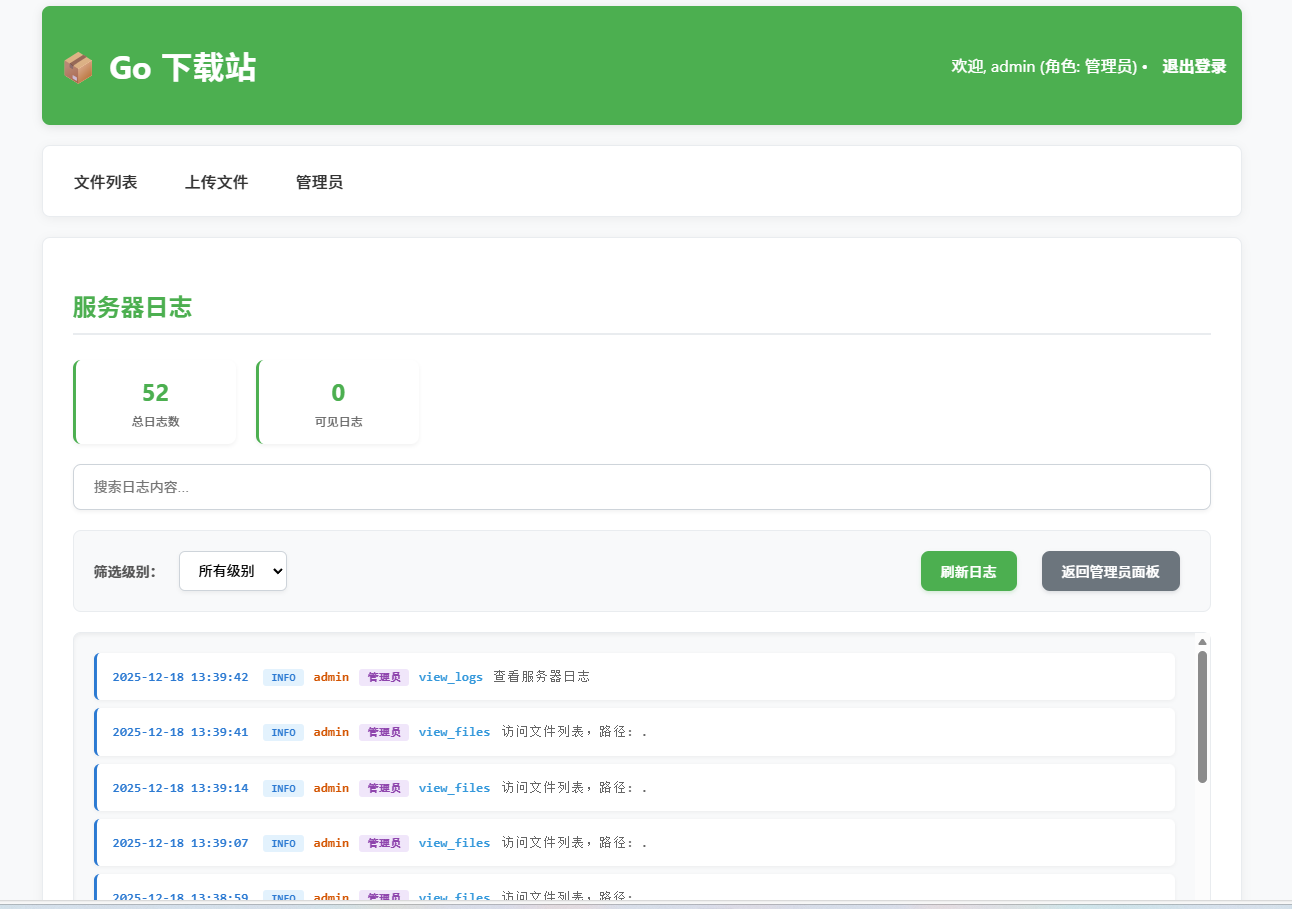Click the 筛选级别 label
This screenshot has width=1292, height=909.
pos(125,572)
